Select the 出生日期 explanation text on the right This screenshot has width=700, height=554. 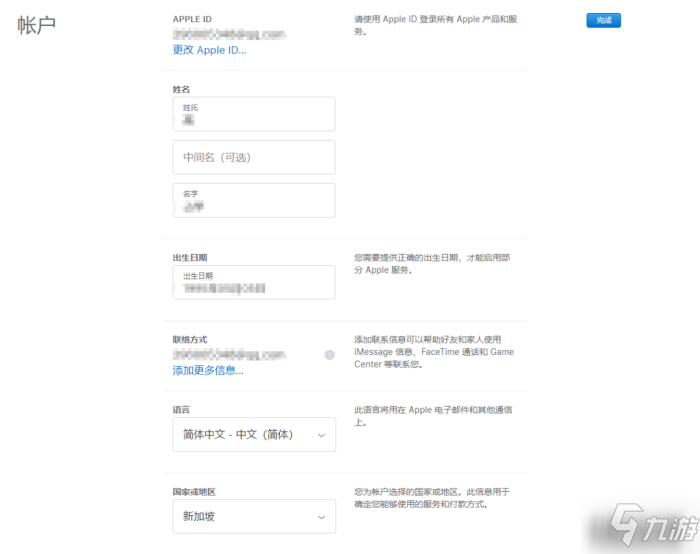[x=432, y=264]
